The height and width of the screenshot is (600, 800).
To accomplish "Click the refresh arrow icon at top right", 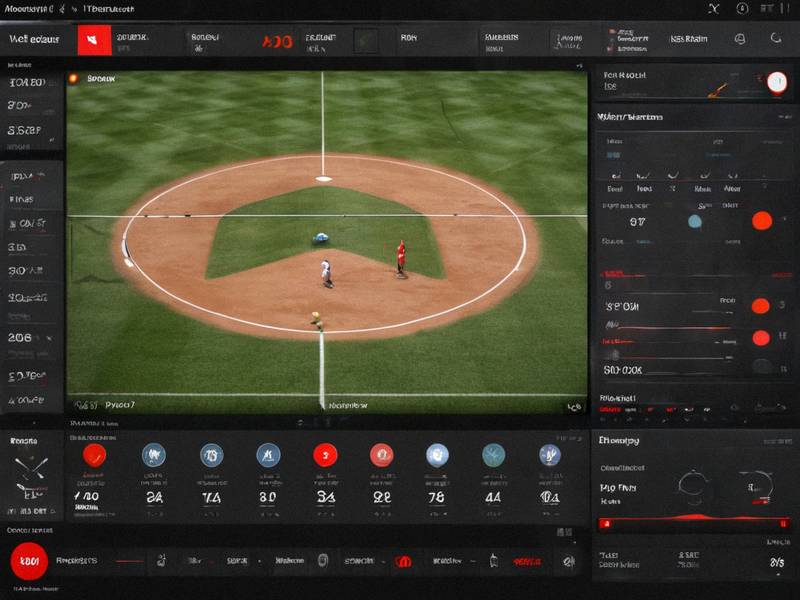I will [776, 38].
